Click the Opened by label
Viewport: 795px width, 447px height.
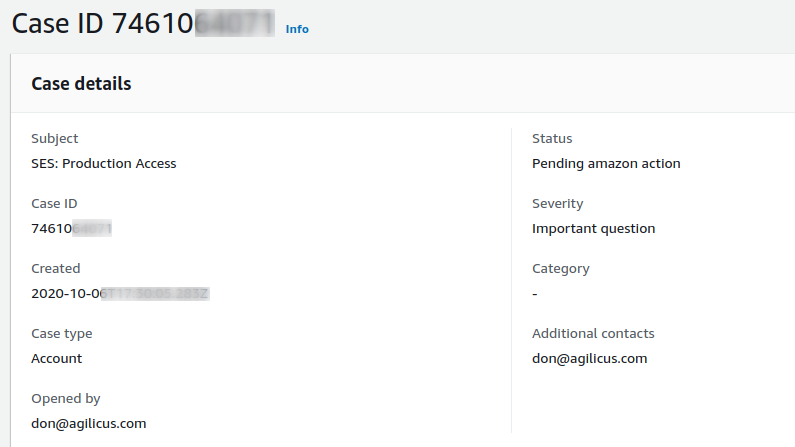click(x=66, y=399)
